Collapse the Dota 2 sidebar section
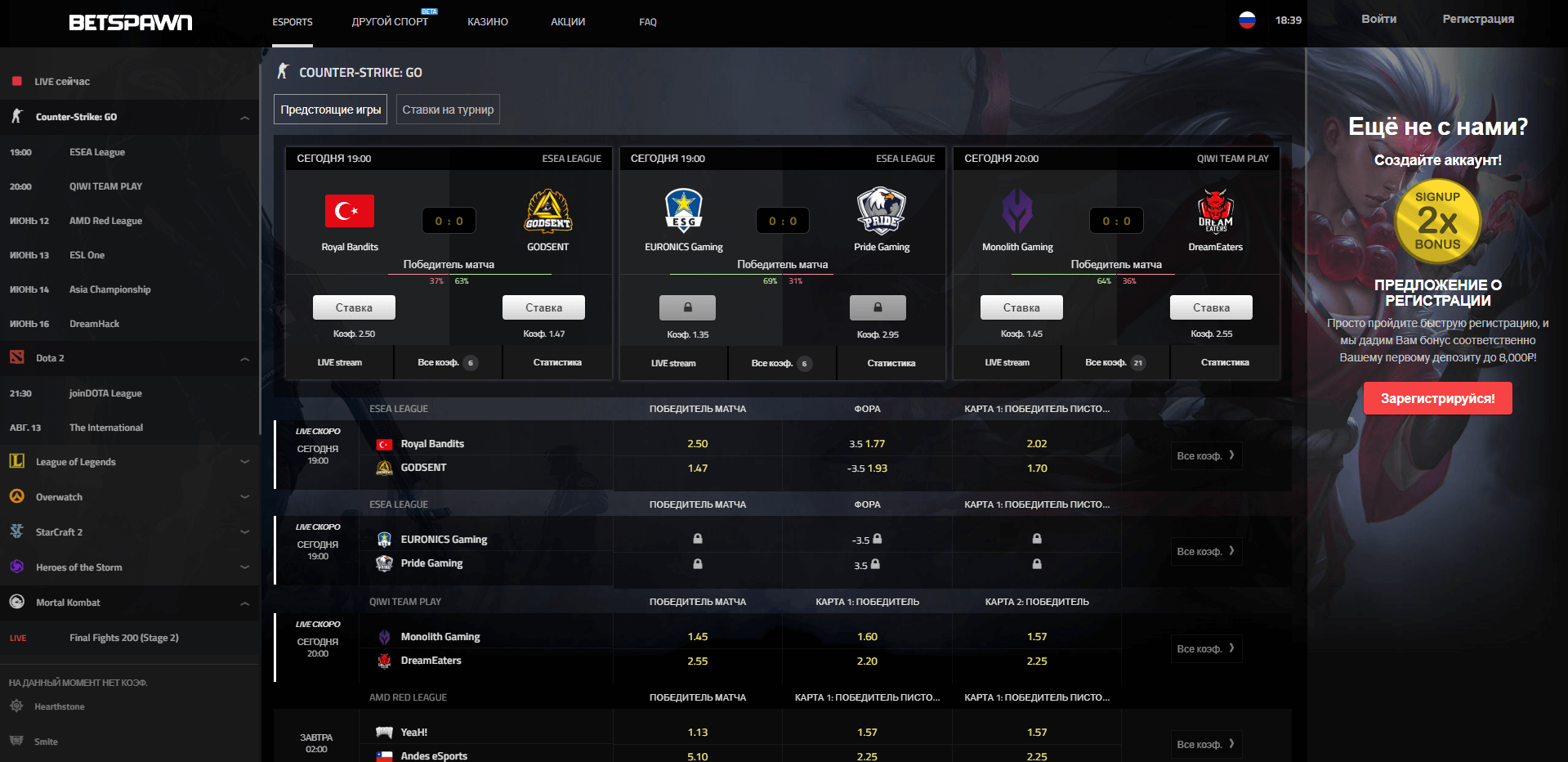 pos(244,359)
